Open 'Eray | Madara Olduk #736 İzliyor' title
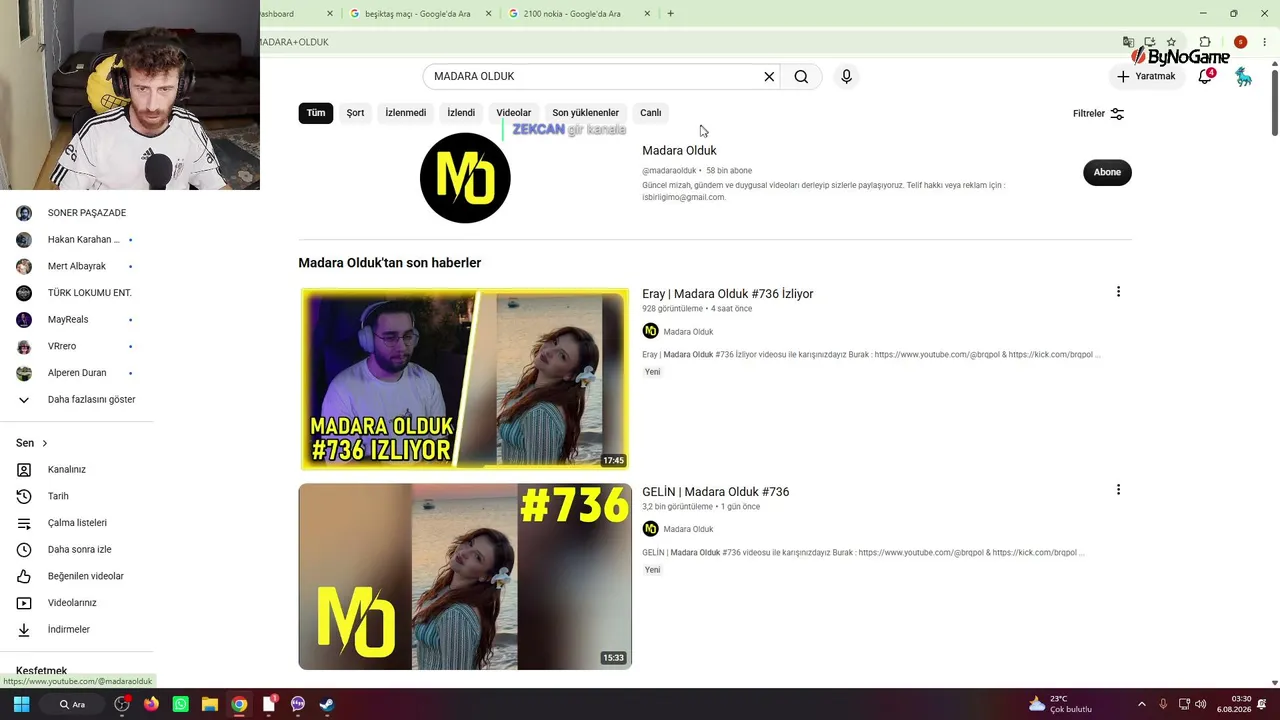The height and width of the screenshot is (720, 1280). click(x=727, y=294)
